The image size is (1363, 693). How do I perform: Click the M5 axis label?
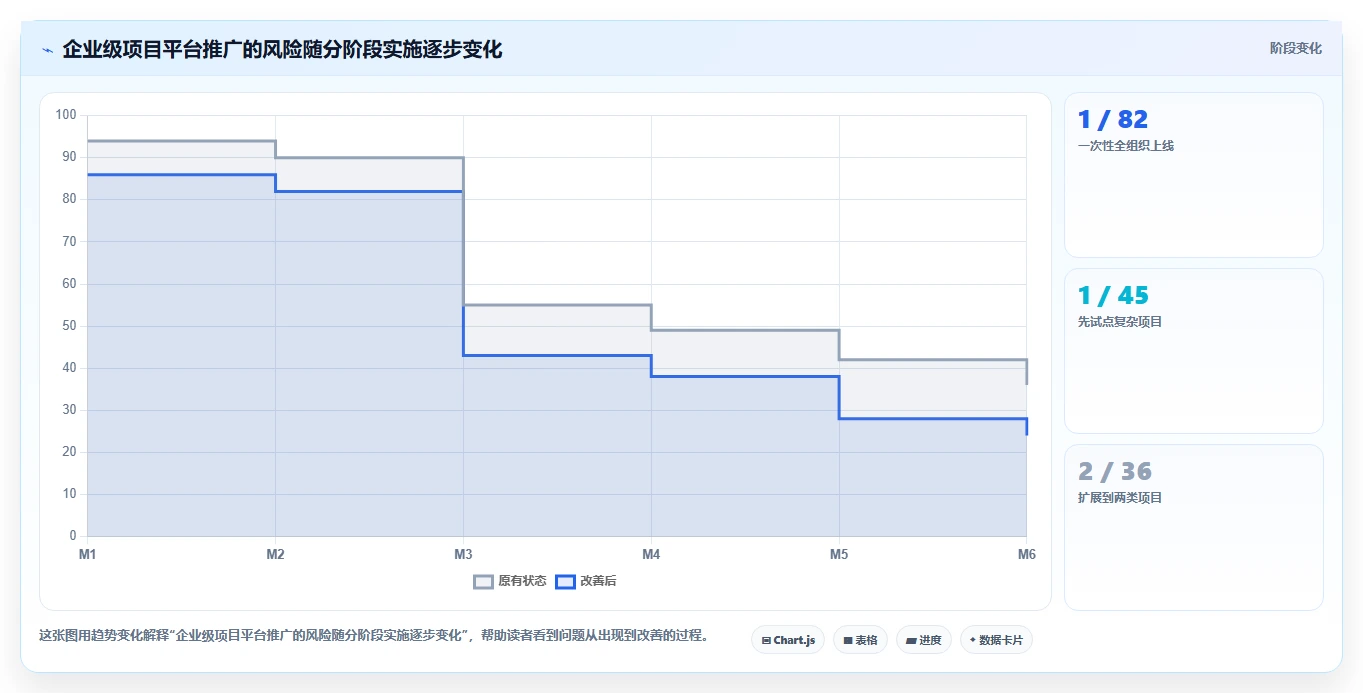[x=839, y=554]
